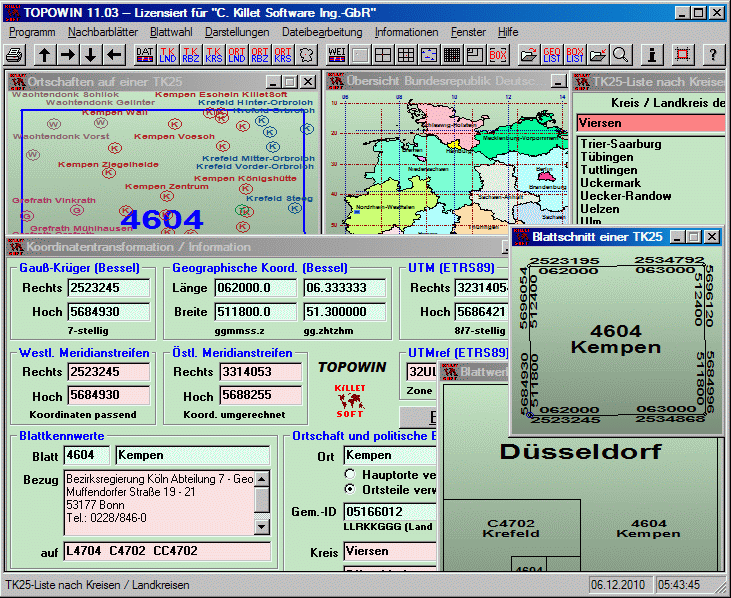Click the TK KRS toolbar icon
Image resolution: width=731 pixels, height=598 pixels.
point(214,55)
